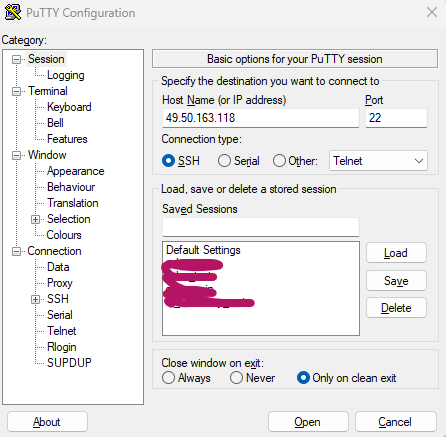
Task: Select SSH connection type
Action: pos(168,161)
